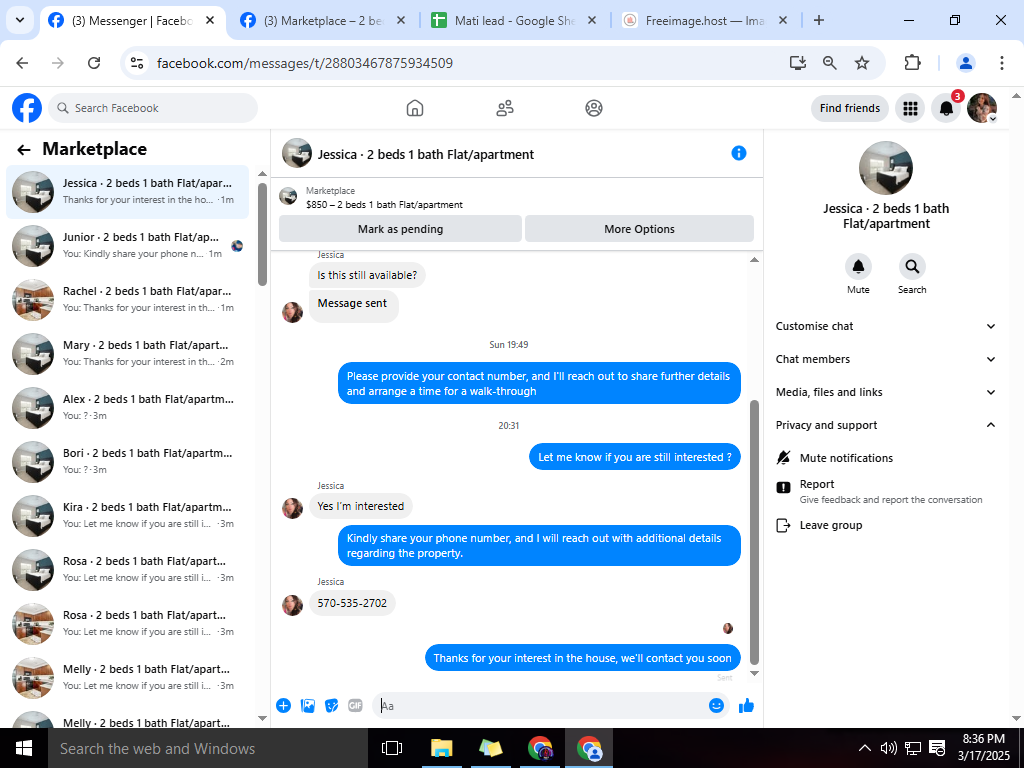Open the emoji picker smiley icon

[x=716, y=705]
